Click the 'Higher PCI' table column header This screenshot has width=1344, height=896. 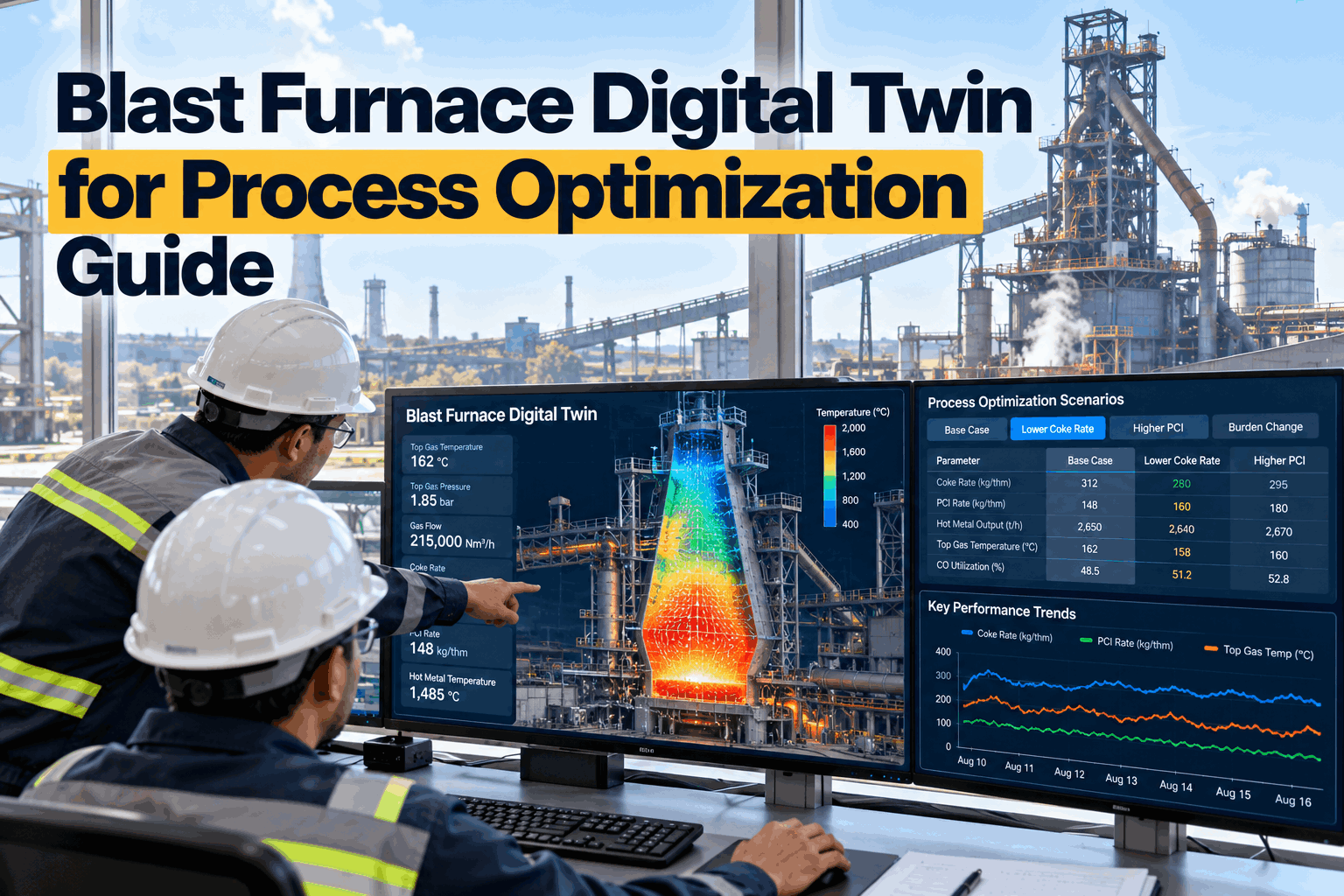point(1279,460)
